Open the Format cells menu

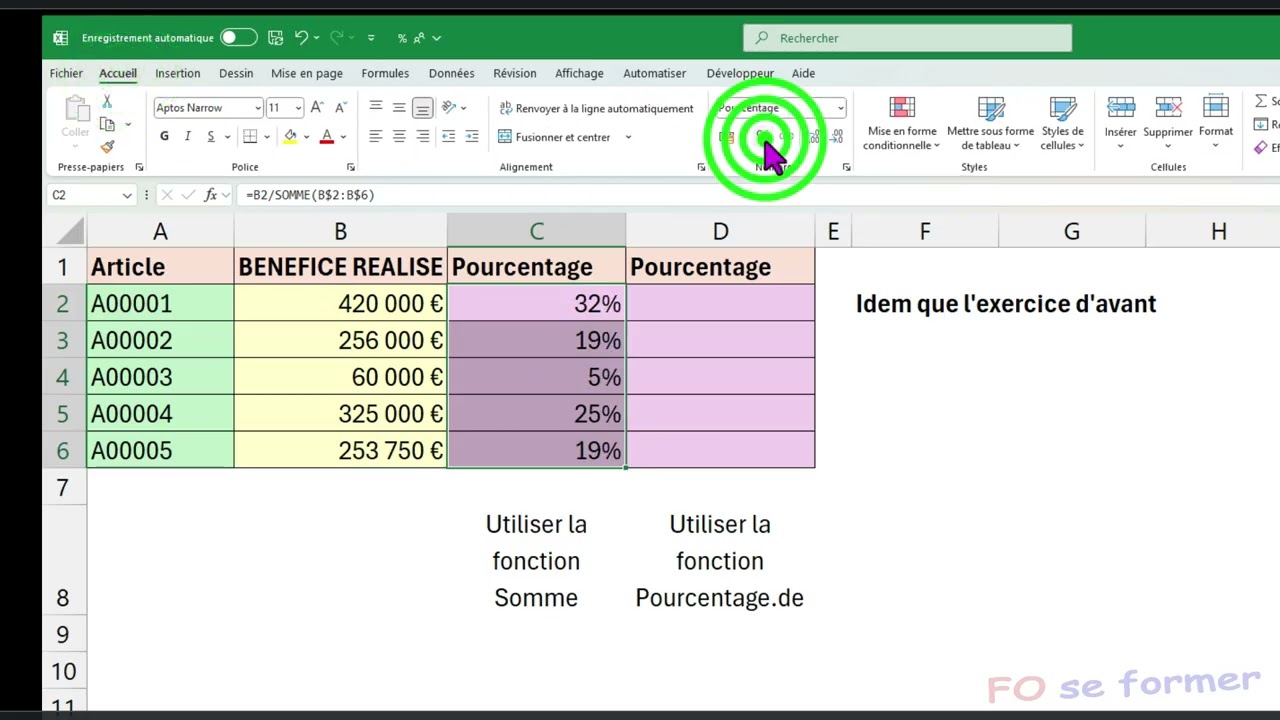[x=1216, y=123]
